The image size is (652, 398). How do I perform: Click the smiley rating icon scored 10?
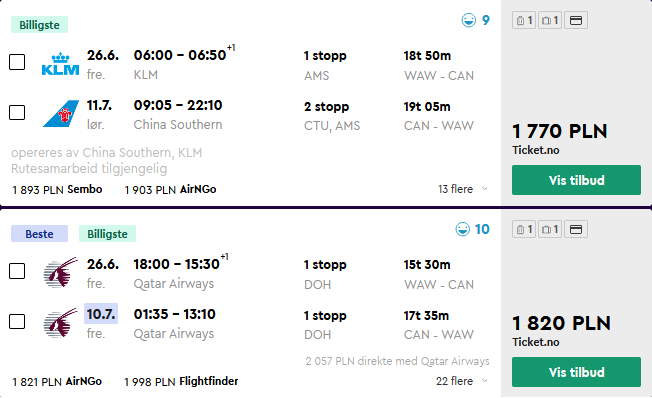(x=462, y=229)
